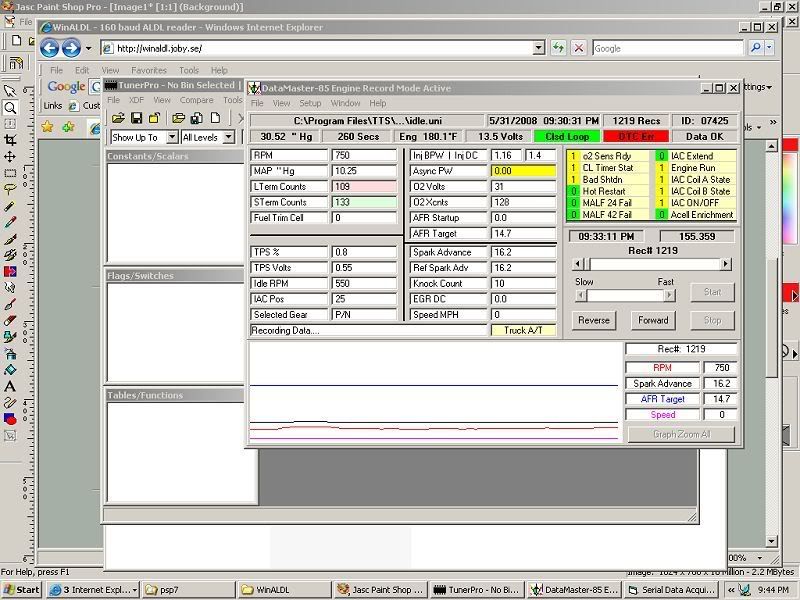Click the Fast arrow on the playback speed slider
The height and width of the screenshot is (600, 800).
click(669, 295)
